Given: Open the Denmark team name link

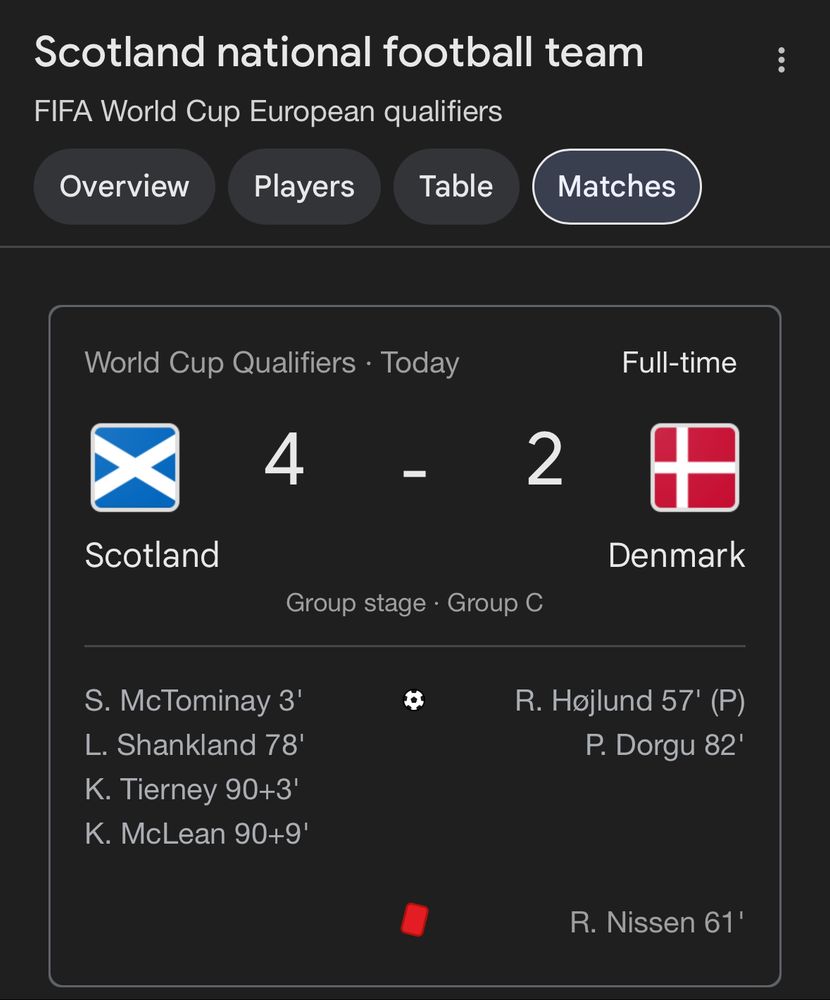Looking at the screenshot, I should [x=677, y=555].
